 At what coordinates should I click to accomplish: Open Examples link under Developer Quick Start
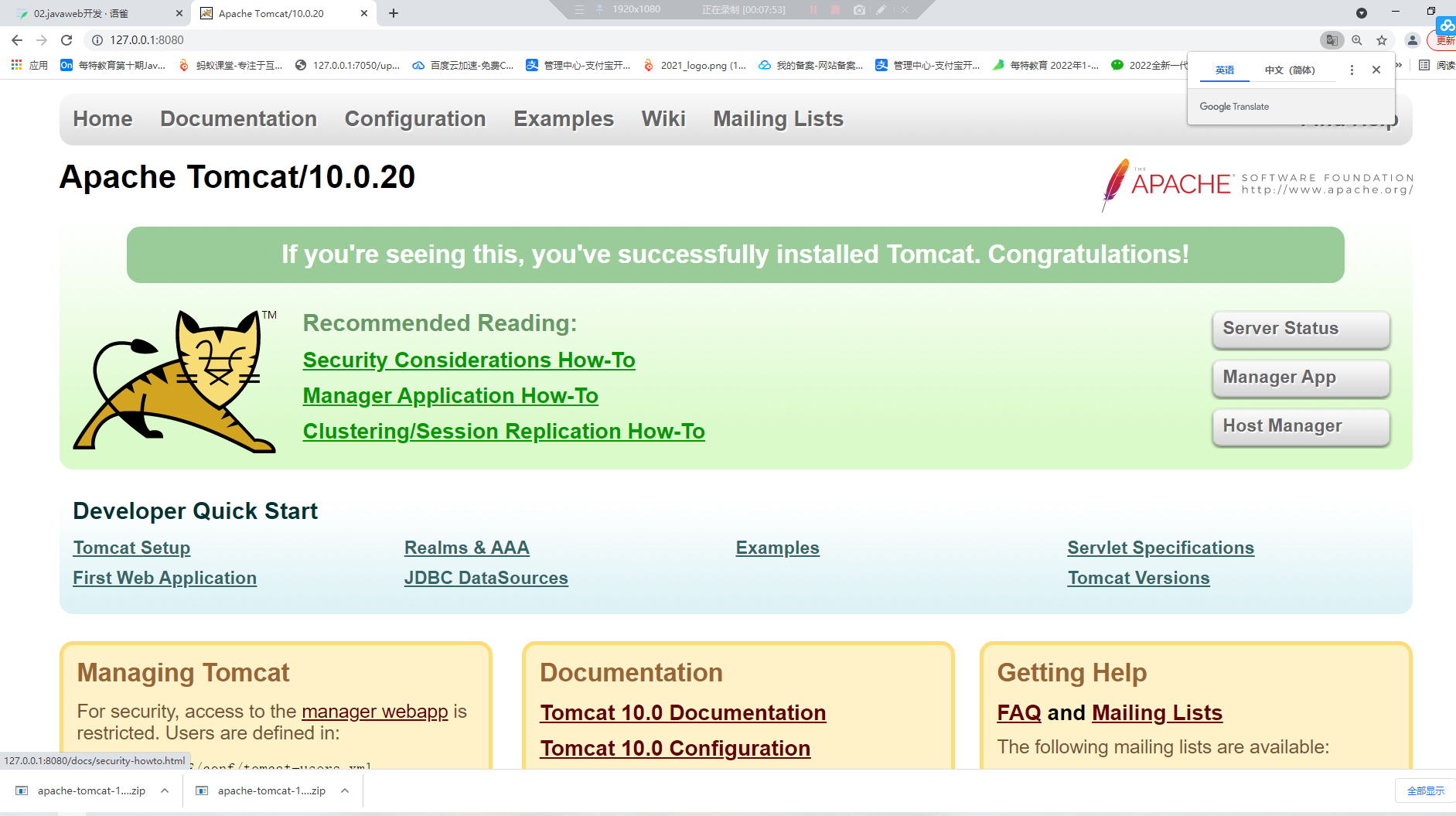(x=777, y=548)
